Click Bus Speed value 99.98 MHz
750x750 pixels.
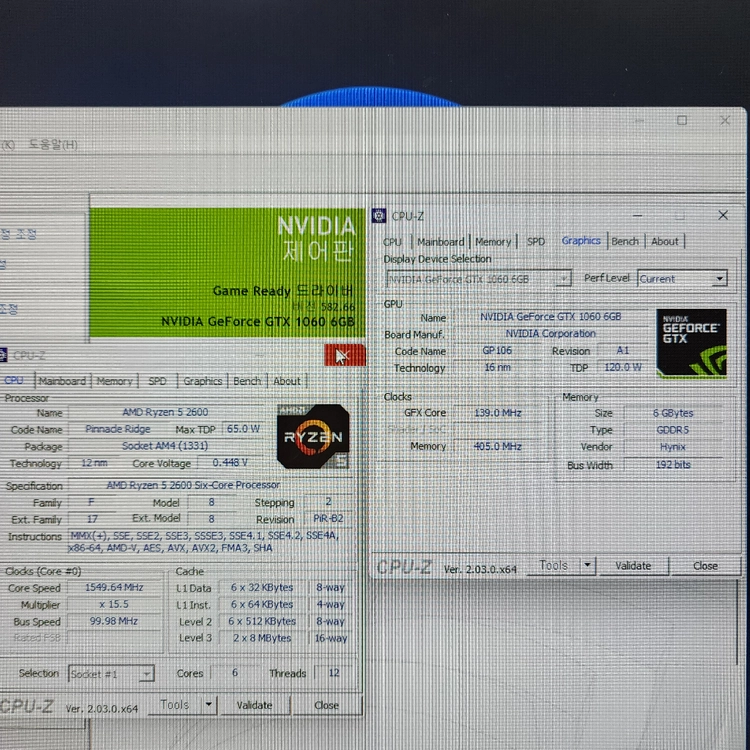point(114,621)
